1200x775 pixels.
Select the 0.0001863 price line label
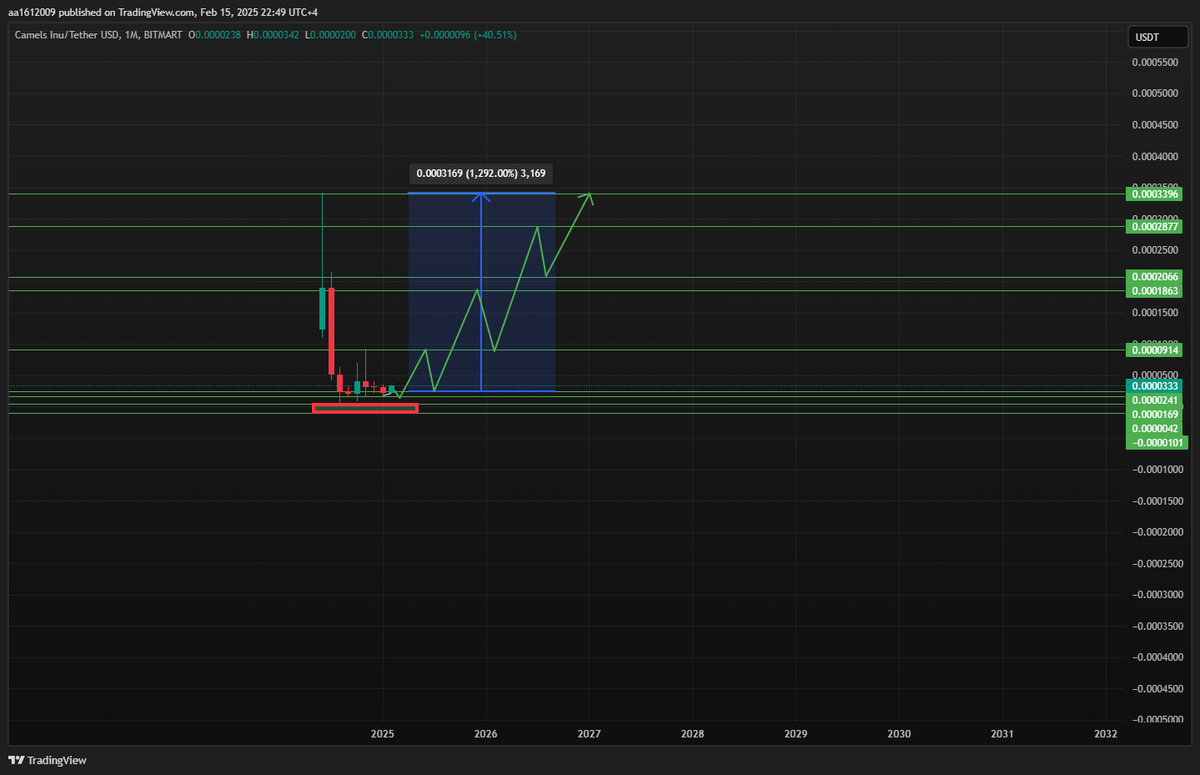1155,291
